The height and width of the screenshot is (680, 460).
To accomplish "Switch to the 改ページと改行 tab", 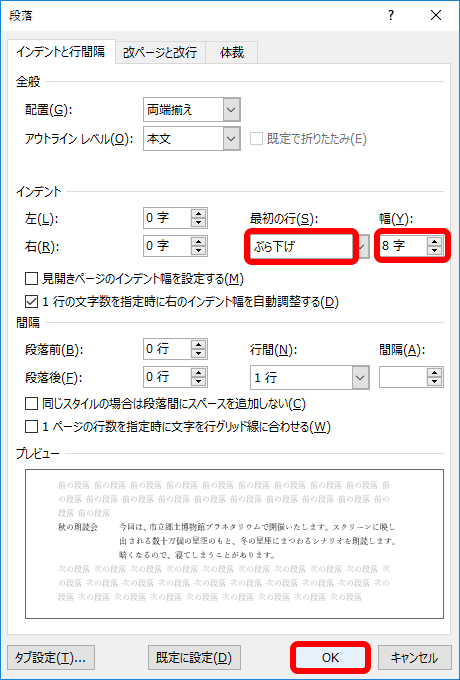I will coord(160,53).
